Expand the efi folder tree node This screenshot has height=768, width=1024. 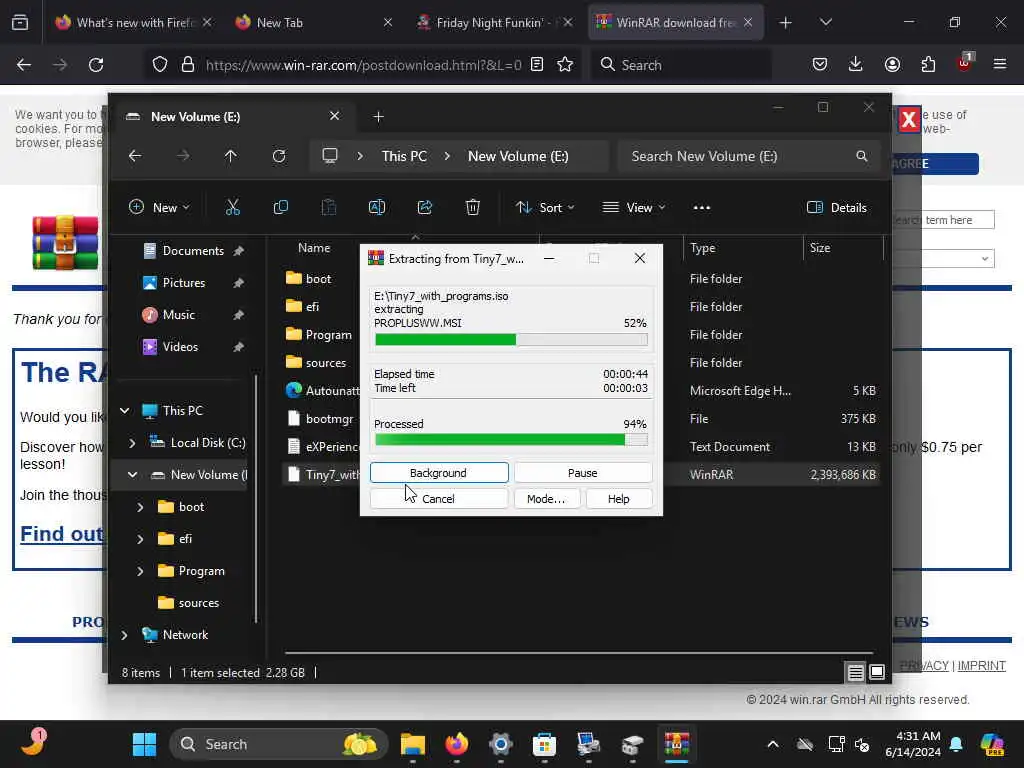pos(140,539)
